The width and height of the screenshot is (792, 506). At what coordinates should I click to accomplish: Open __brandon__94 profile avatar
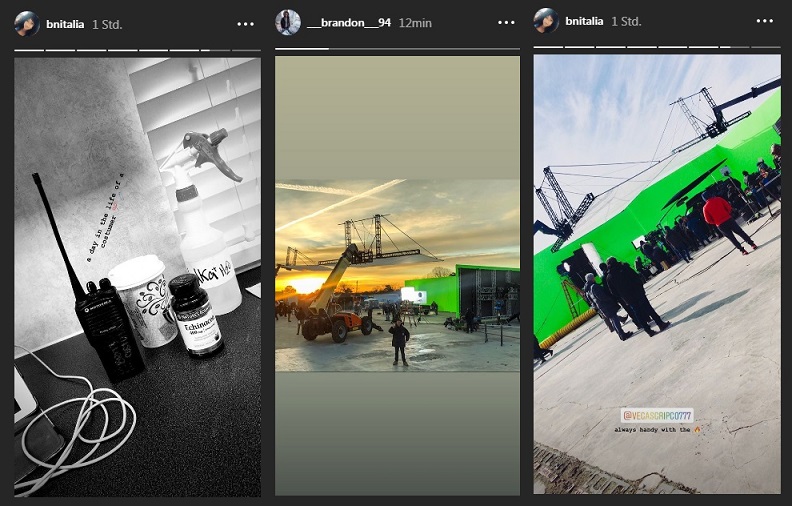coord(288,23)
